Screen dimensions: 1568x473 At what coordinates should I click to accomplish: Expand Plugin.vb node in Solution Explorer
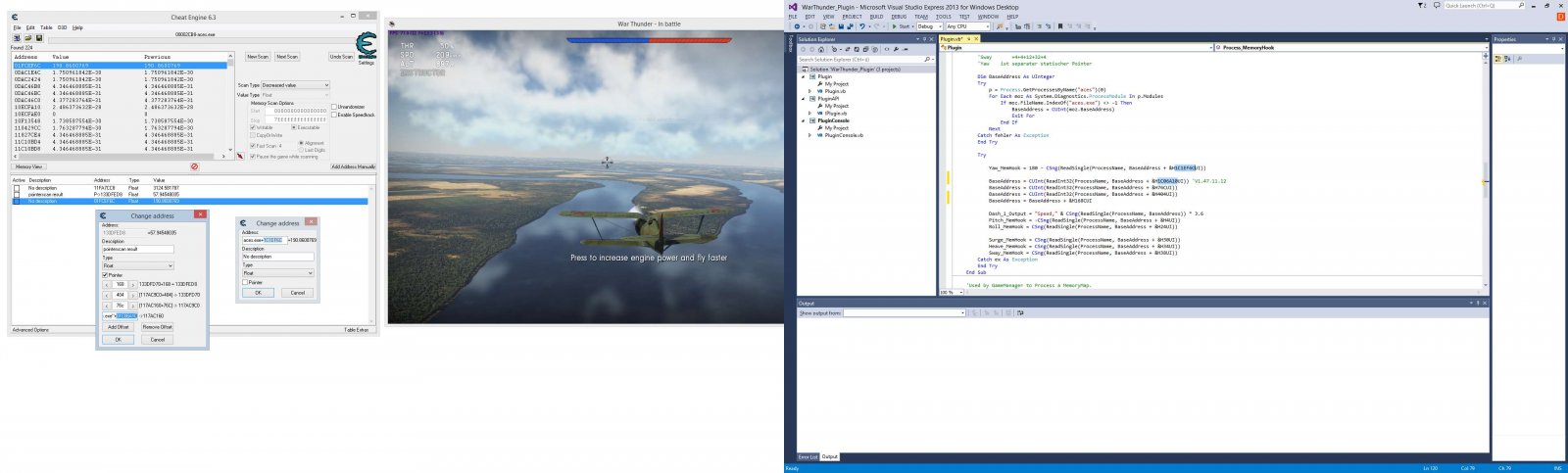click(x=810, y=91)
